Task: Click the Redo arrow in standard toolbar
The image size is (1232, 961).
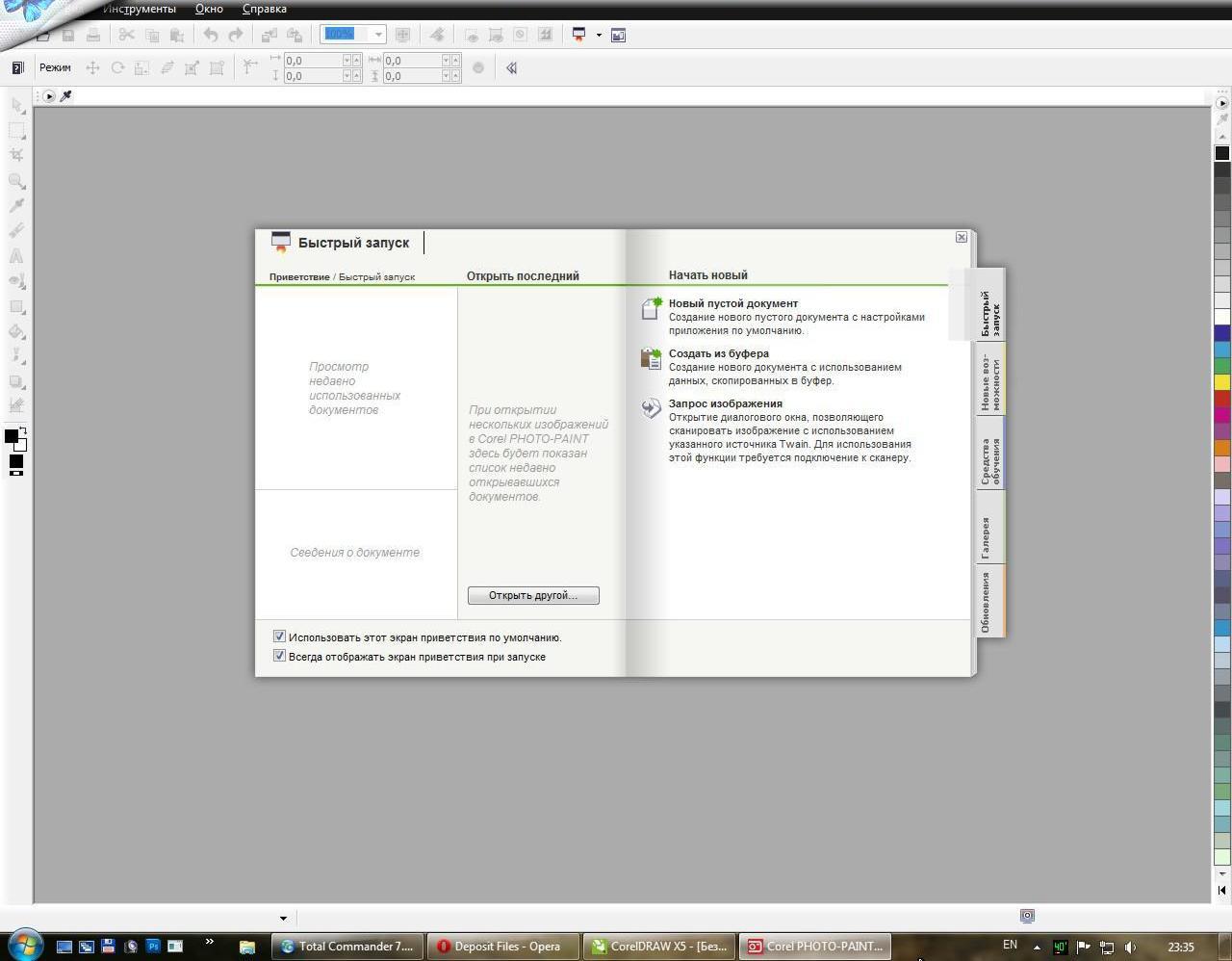Action: coord(235,35)
